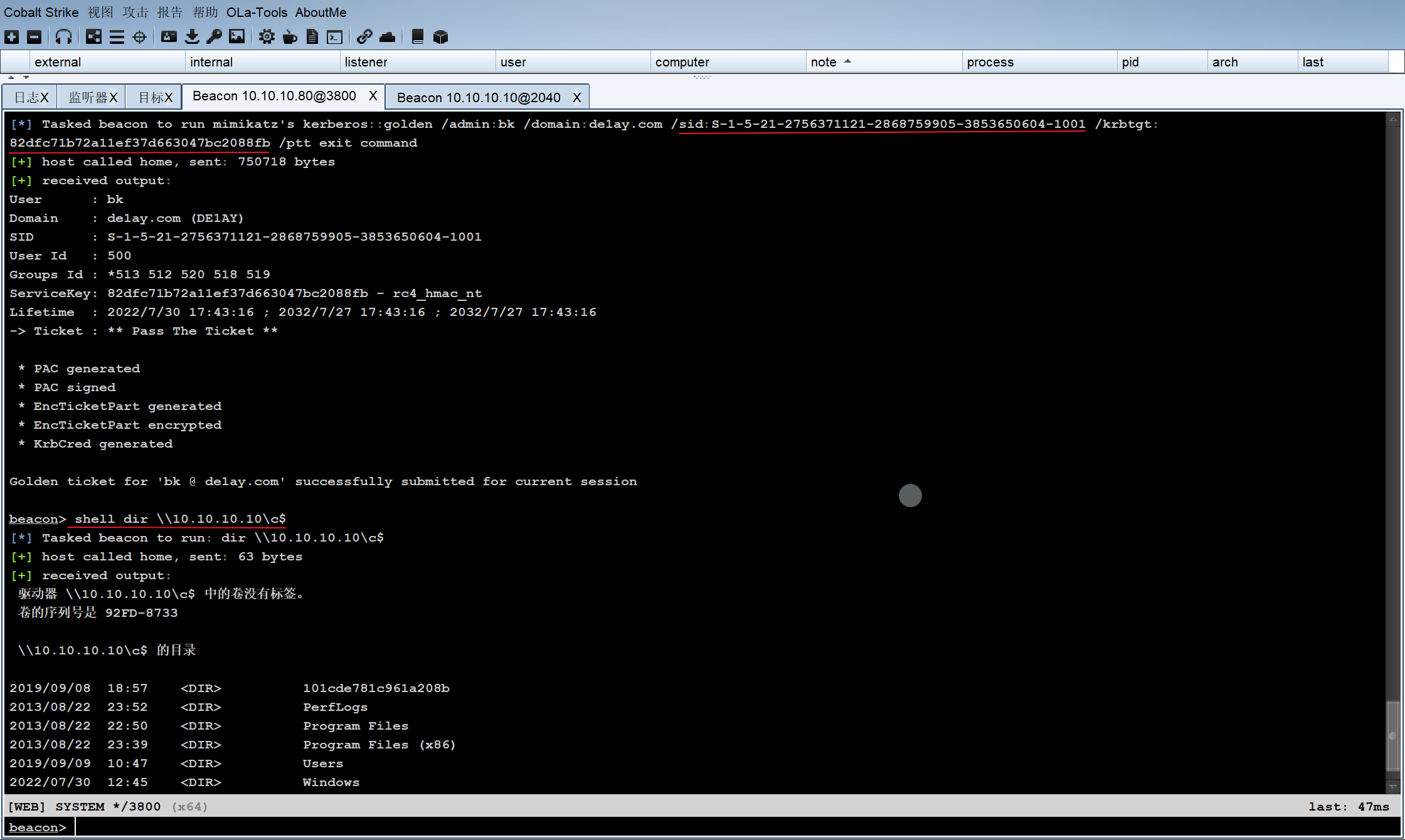Select the Beacon 10.10.10.10@2040 tab

tap(479, 98)
